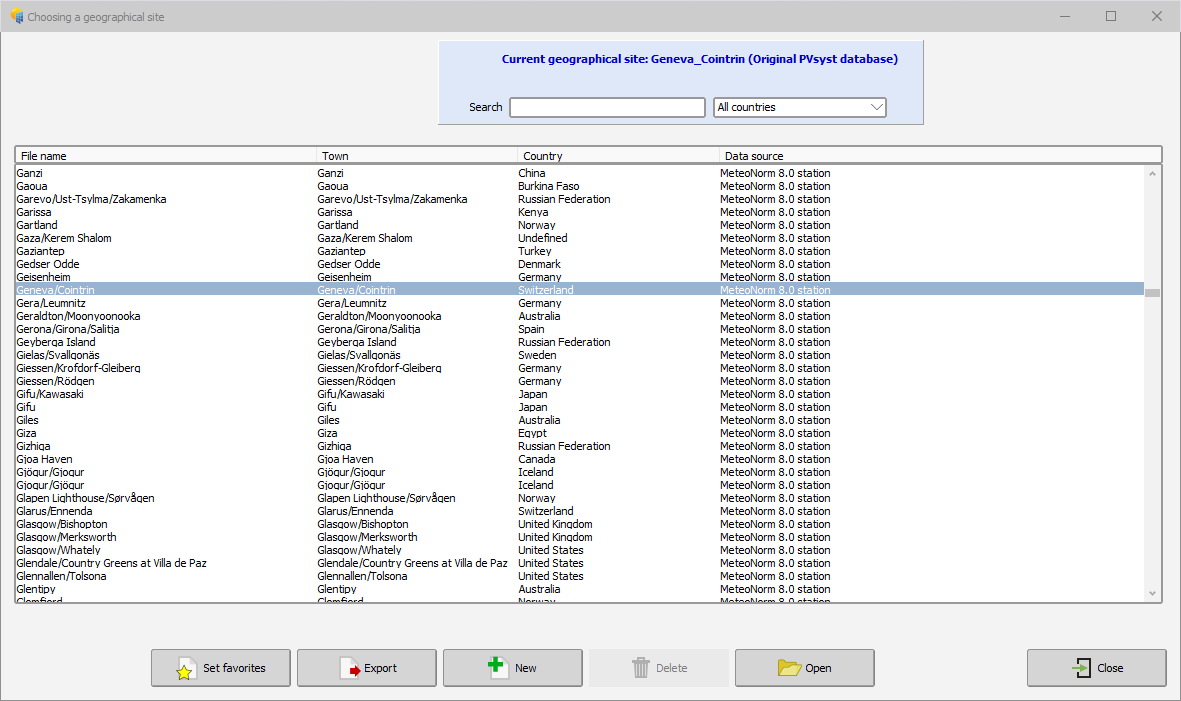Viewport: 1181px width, 701px height.
Task: Select the Glentipy file name
Action: pyautogui.click(x=36, y=590)
